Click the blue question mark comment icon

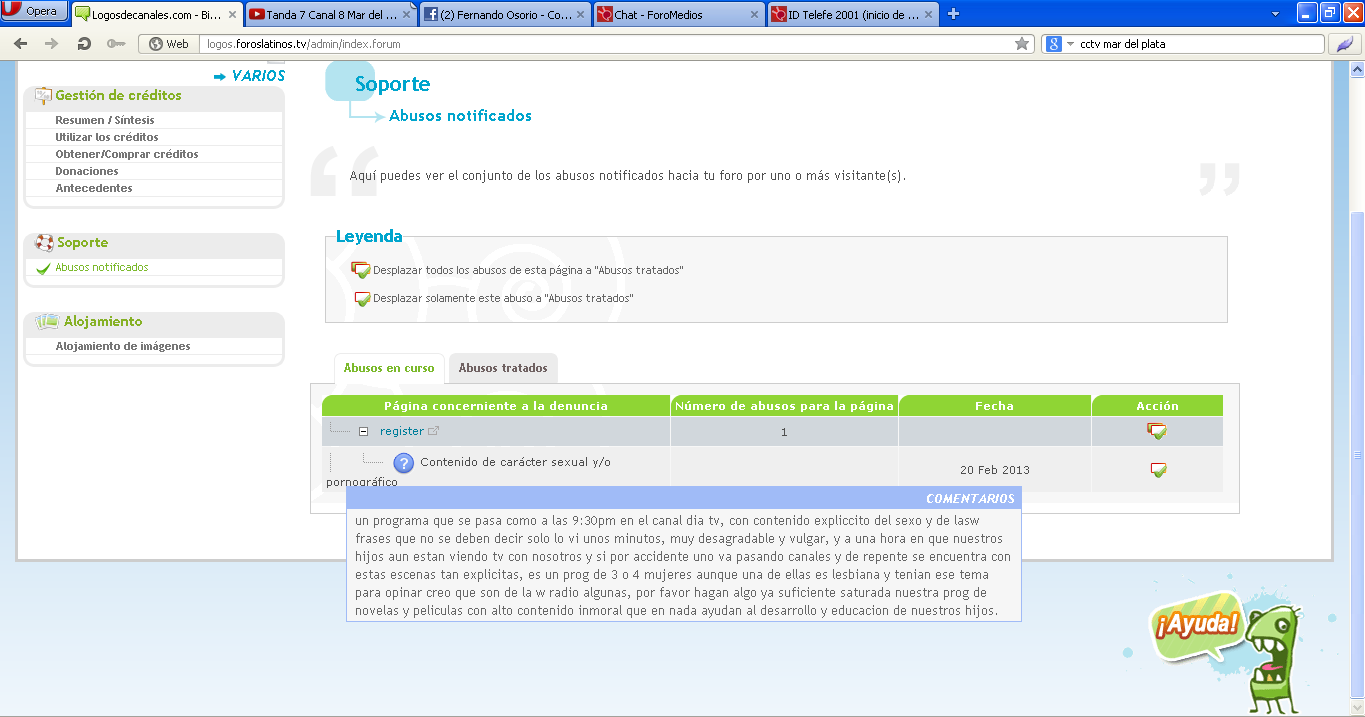(403, 463)
